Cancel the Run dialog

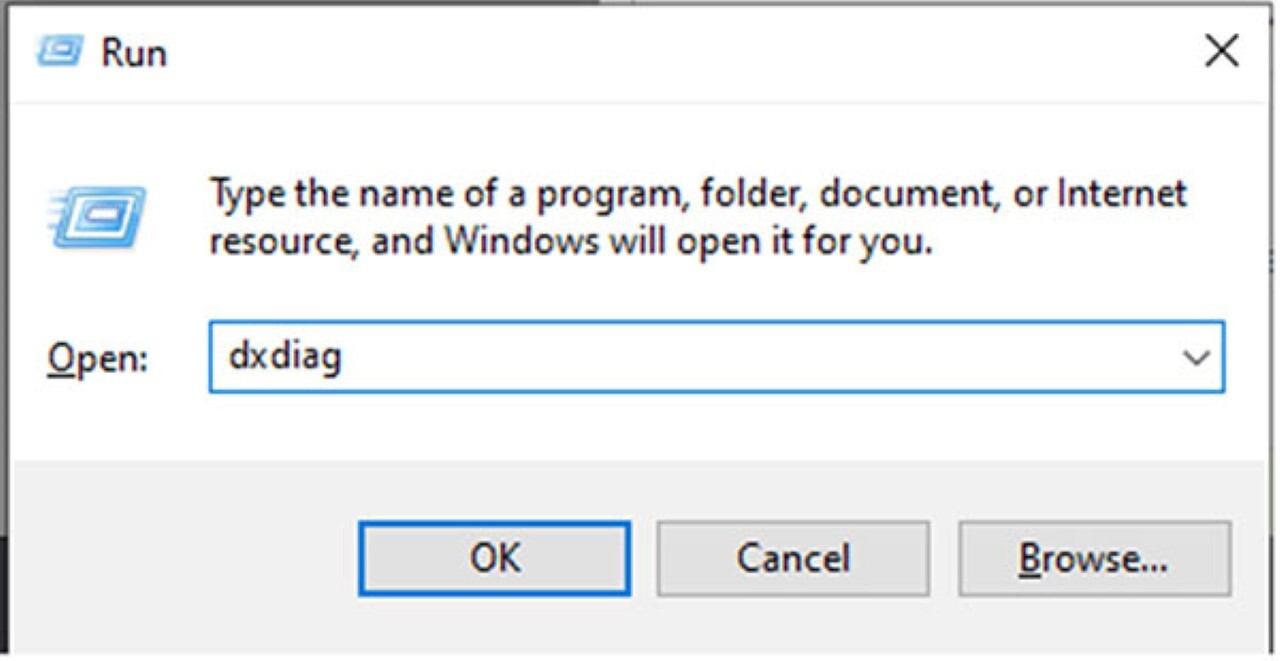[793, 558]
